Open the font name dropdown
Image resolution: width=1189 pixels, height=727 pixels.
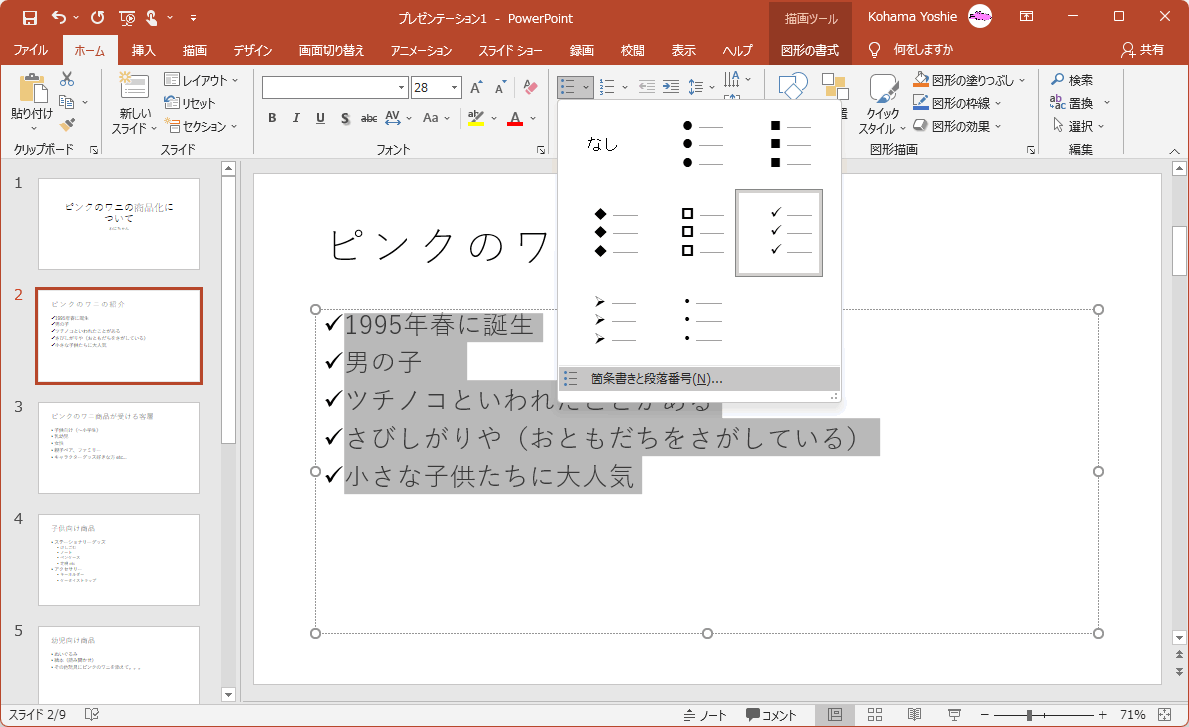(x=402, y=88)
